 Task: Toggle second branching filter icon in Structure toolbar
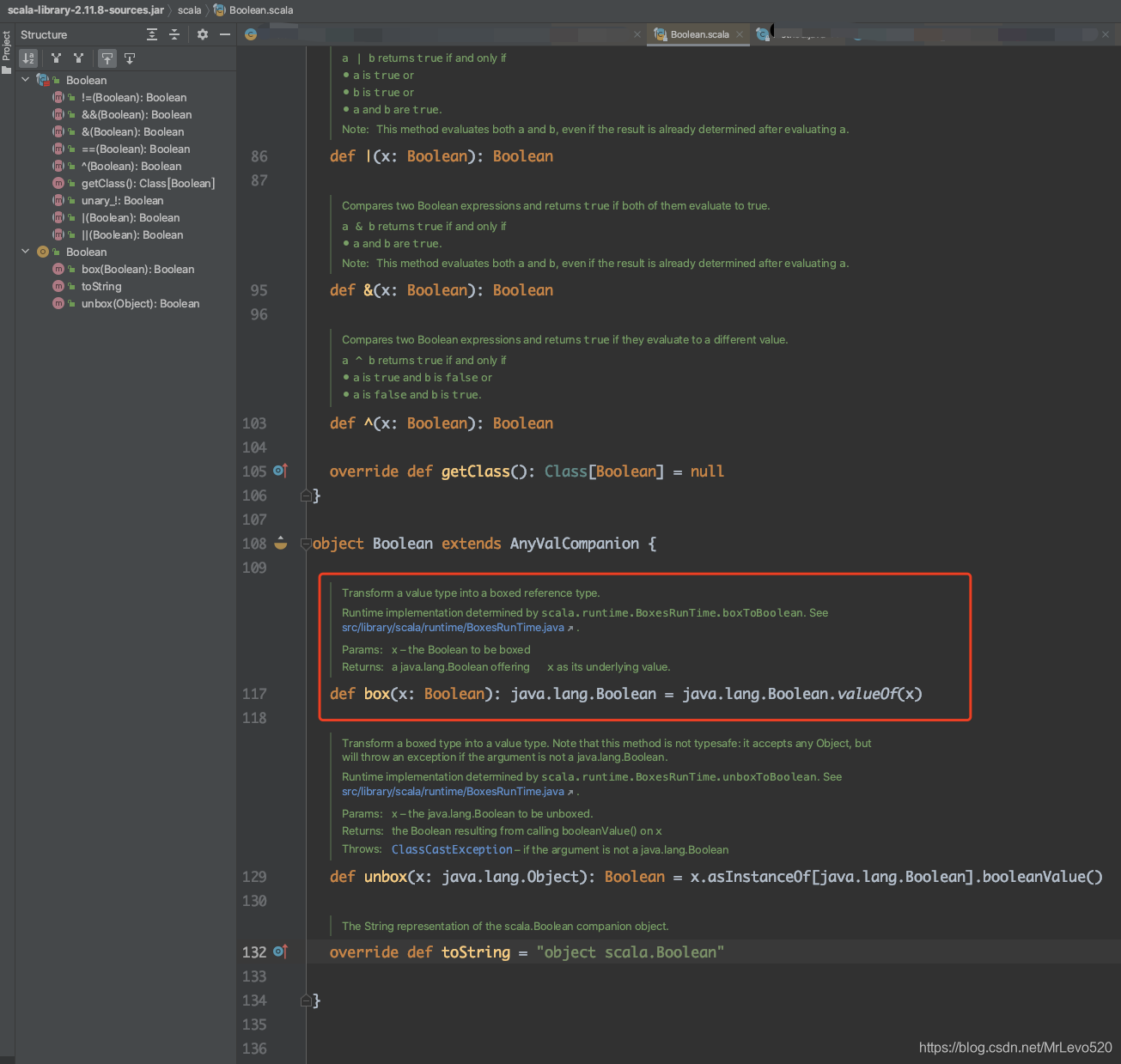pyautogui.click(x=78, y=58)
